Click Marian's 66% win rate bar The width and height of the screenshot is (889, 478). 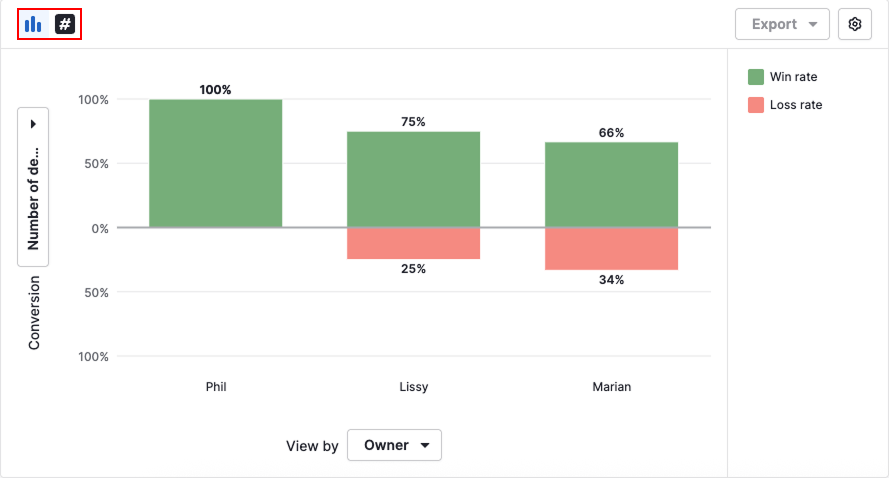612,185
